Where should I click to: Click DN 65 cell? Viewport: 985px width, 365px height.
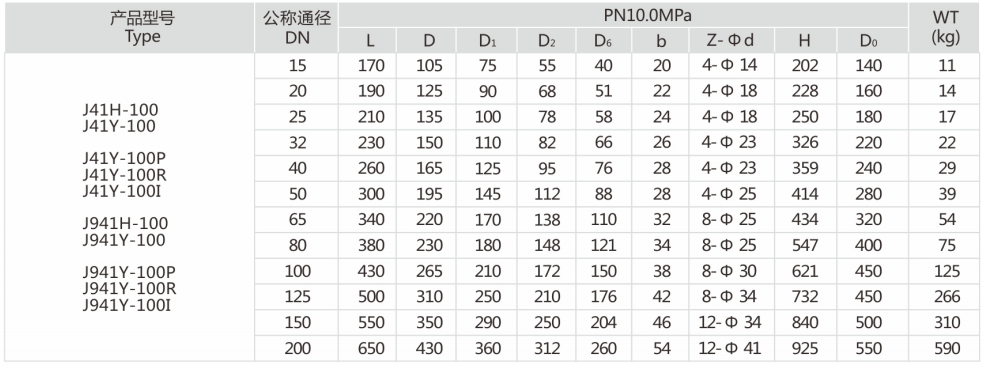pos(298,220)
